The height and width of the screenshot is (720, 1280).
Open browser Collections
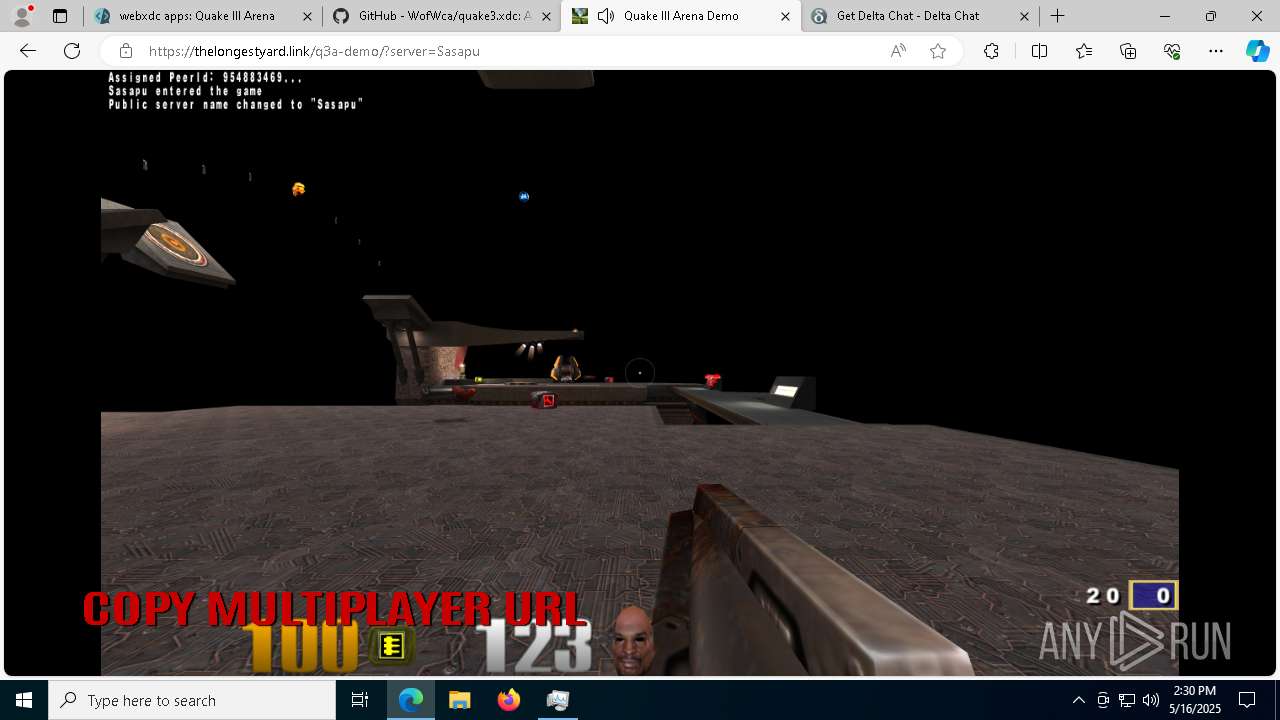1128,51
